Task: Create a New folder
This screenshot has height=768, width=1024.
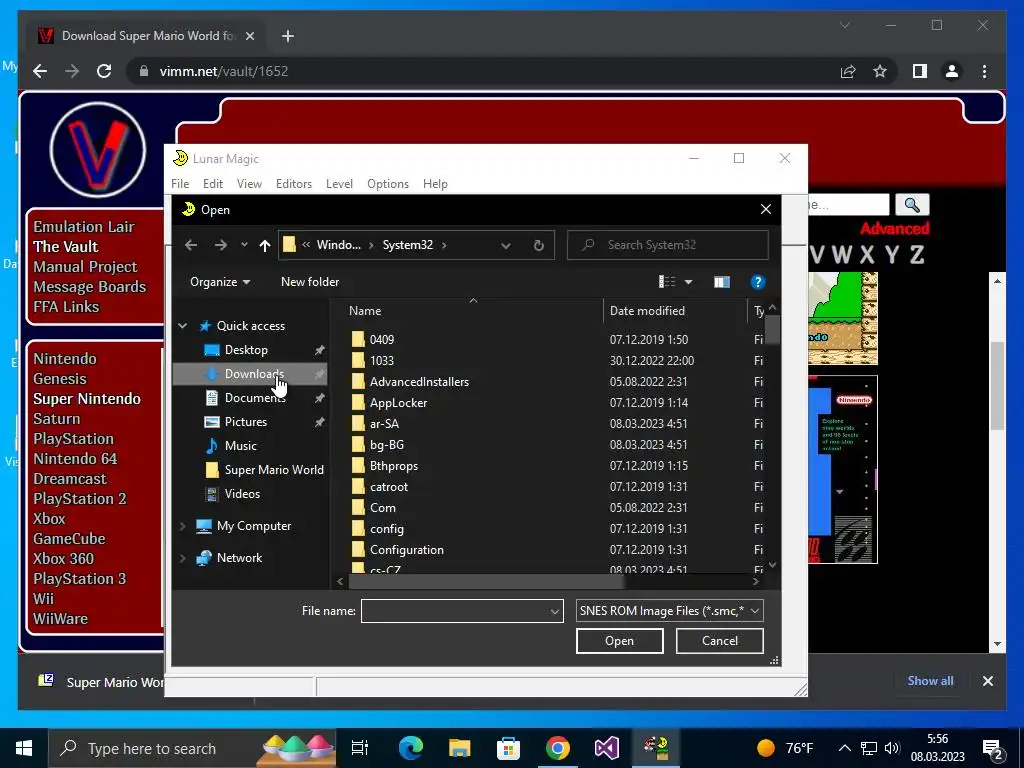Action: pyautogui.click(x=310, y=281)
